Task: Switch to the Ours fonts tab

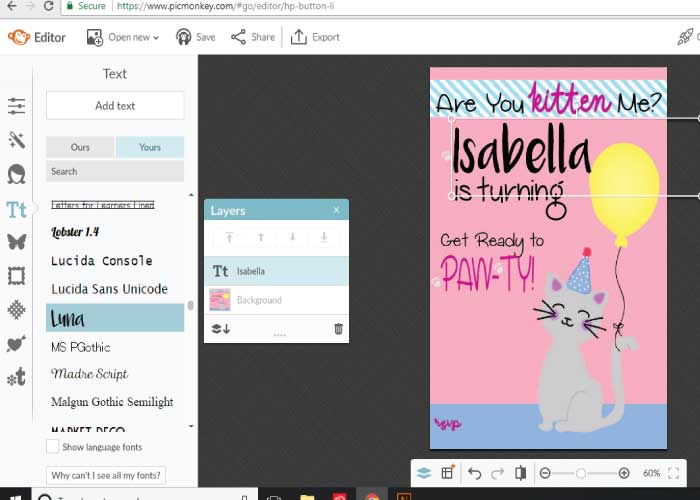Action: (x=80, y=147)
